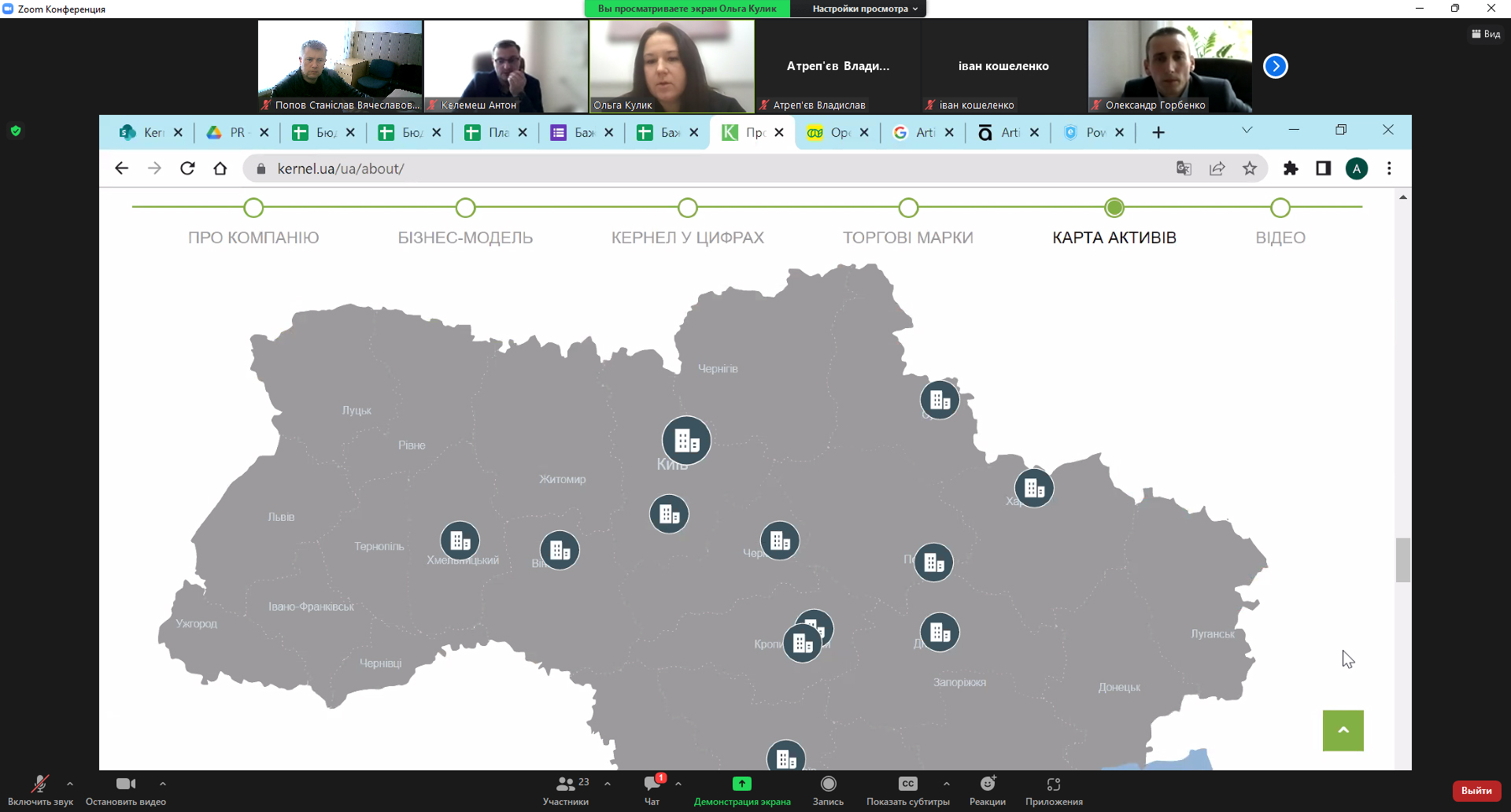Click timeline circle above Бізнес-модель

coord(465,208)
